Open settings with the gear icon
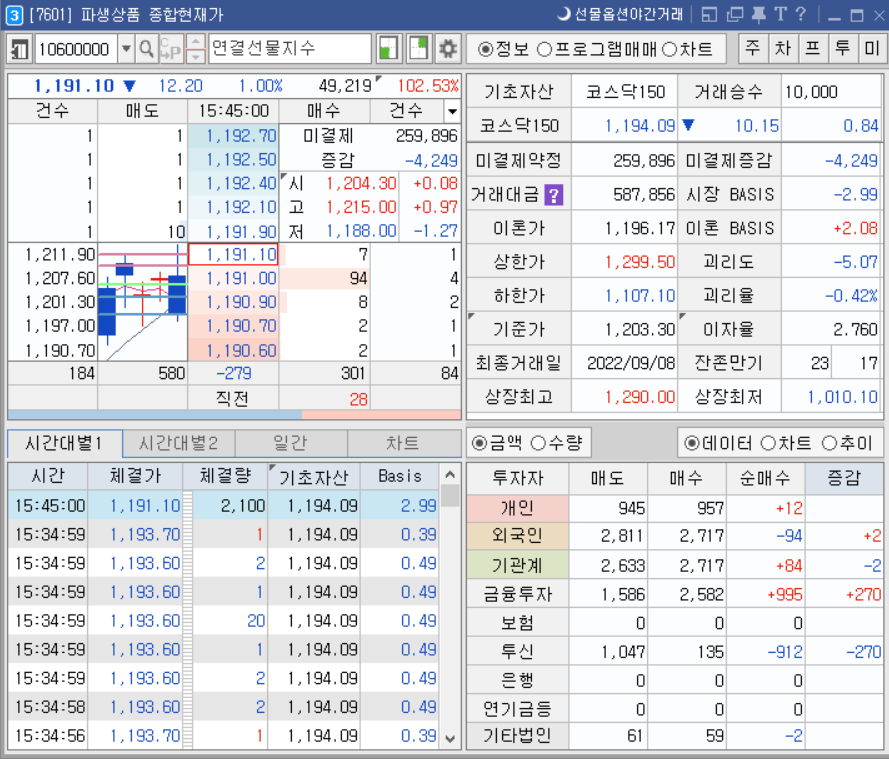The image size is (889, 759). click(x=448, y=49)
